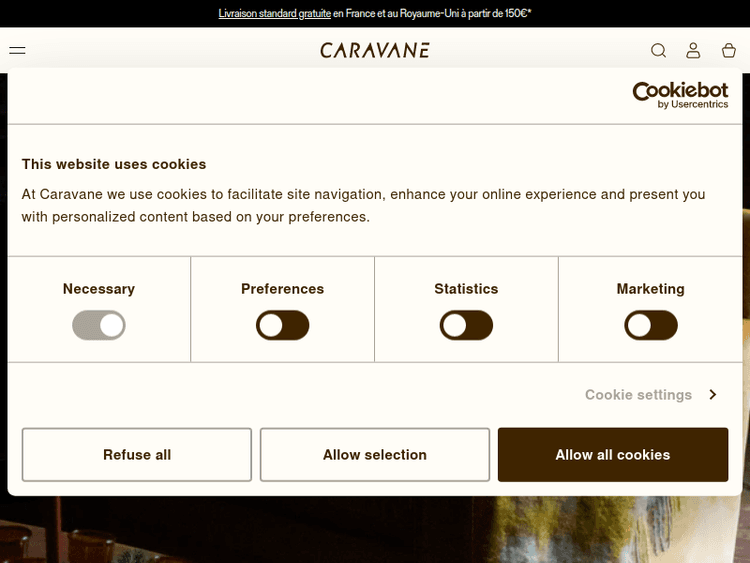Follow the Livraison standard gratuite link

(x=275, y=13)
